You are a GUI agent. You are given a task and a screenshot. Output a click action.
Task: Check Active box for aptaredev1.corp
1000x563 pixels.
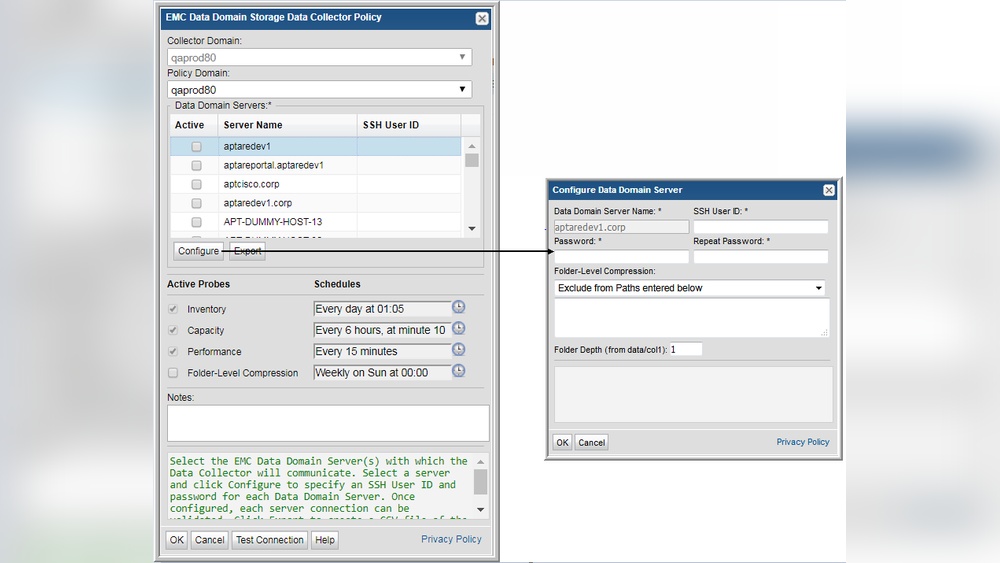[196, 203]
